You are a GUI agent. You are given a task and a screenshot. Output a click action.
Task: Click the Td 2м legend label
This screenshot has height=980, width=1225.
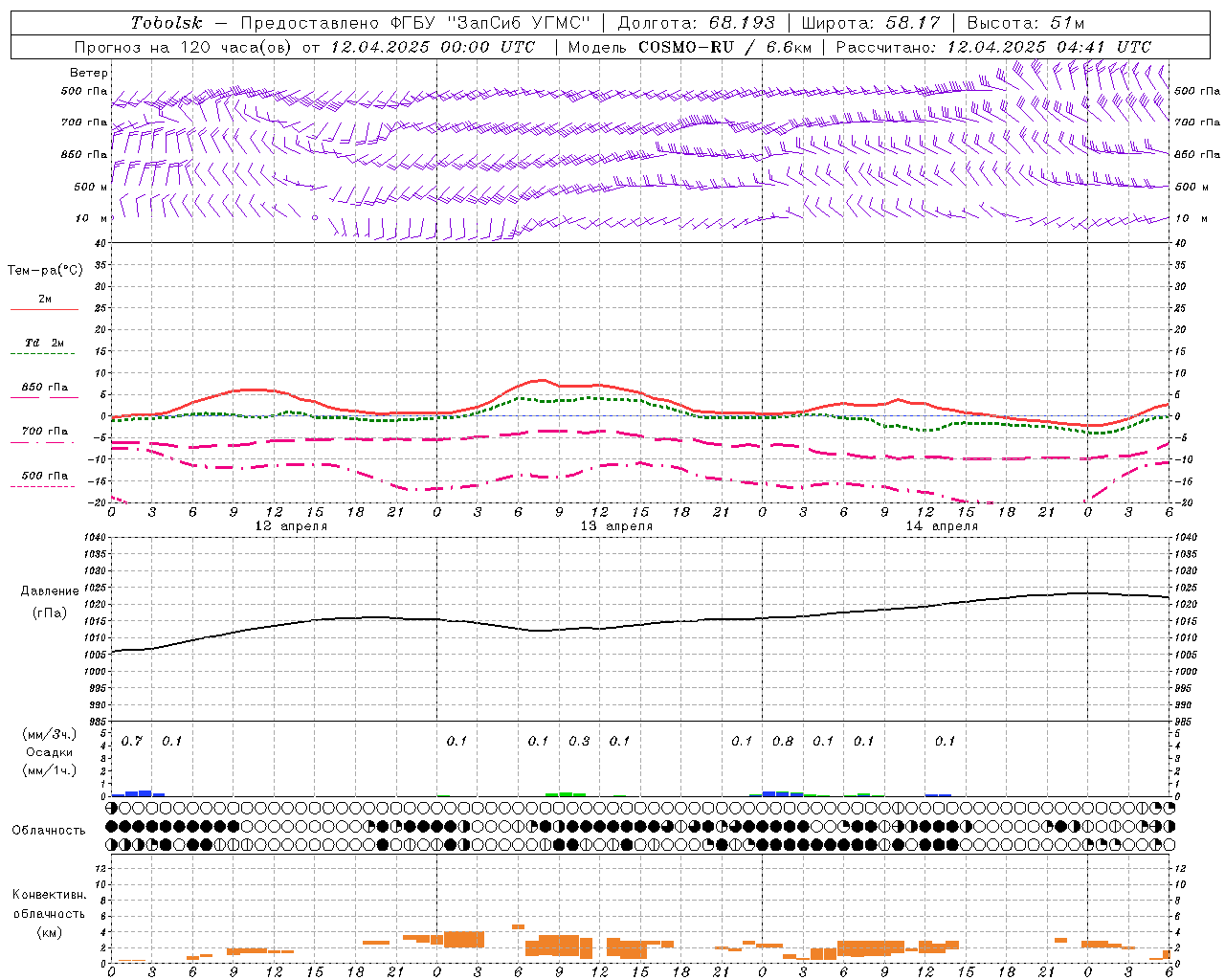tap(45, 343)
